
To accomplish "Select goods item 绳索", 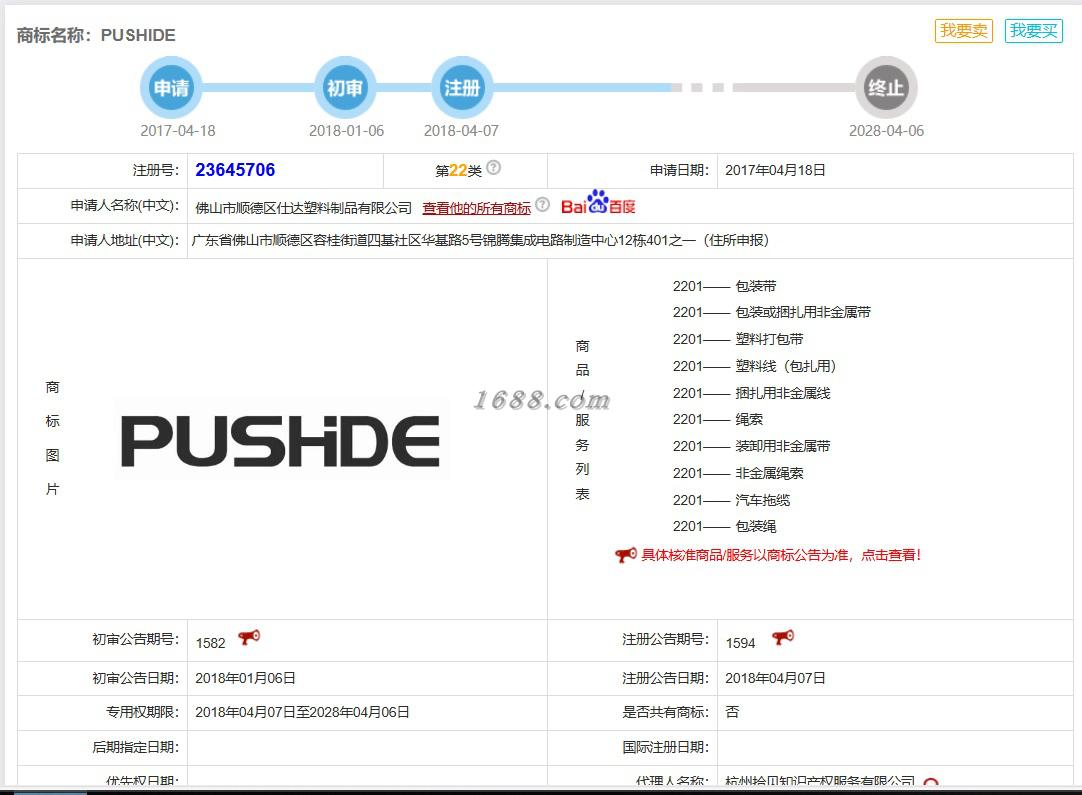I will tap(749, 419).
